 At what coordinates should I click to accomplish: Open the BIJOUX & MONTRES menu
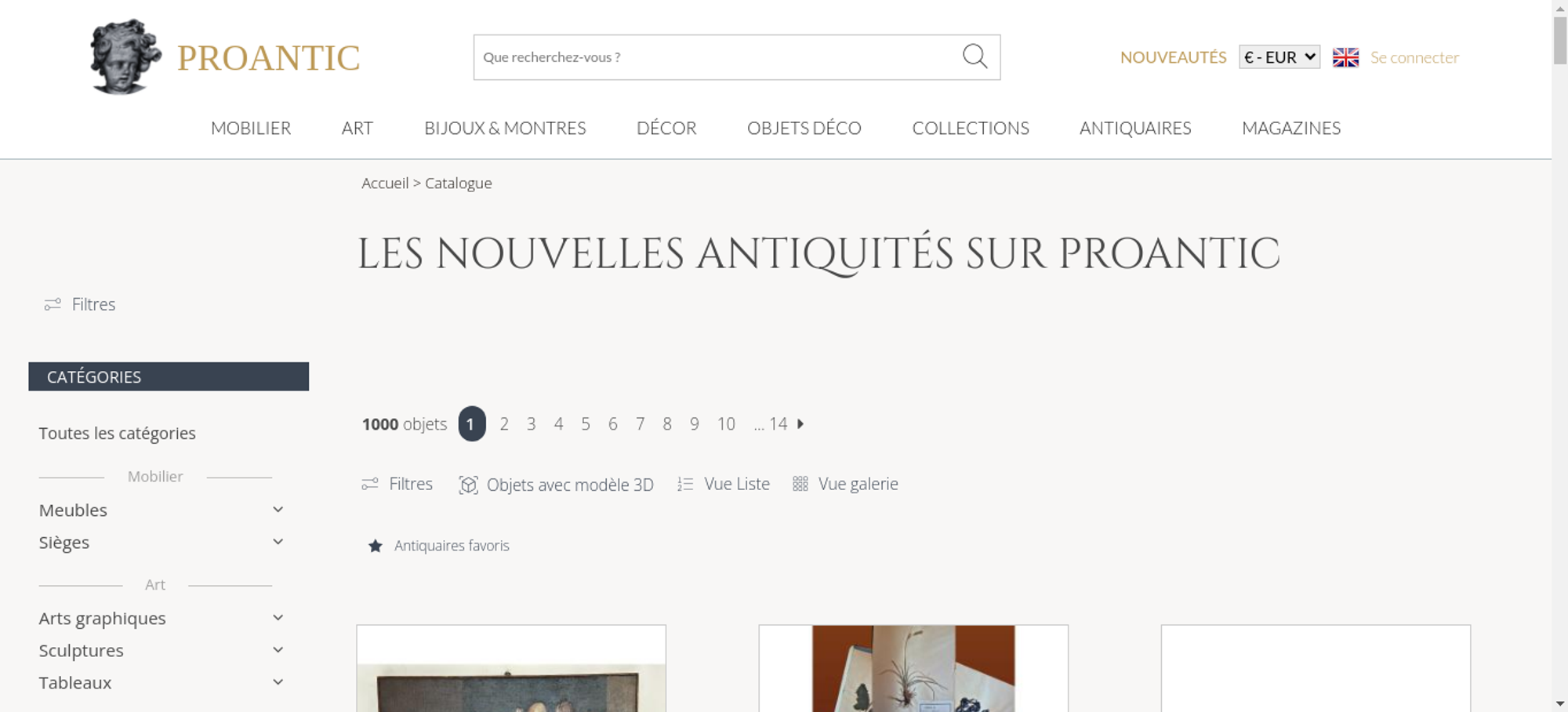(x=505, y=128)
